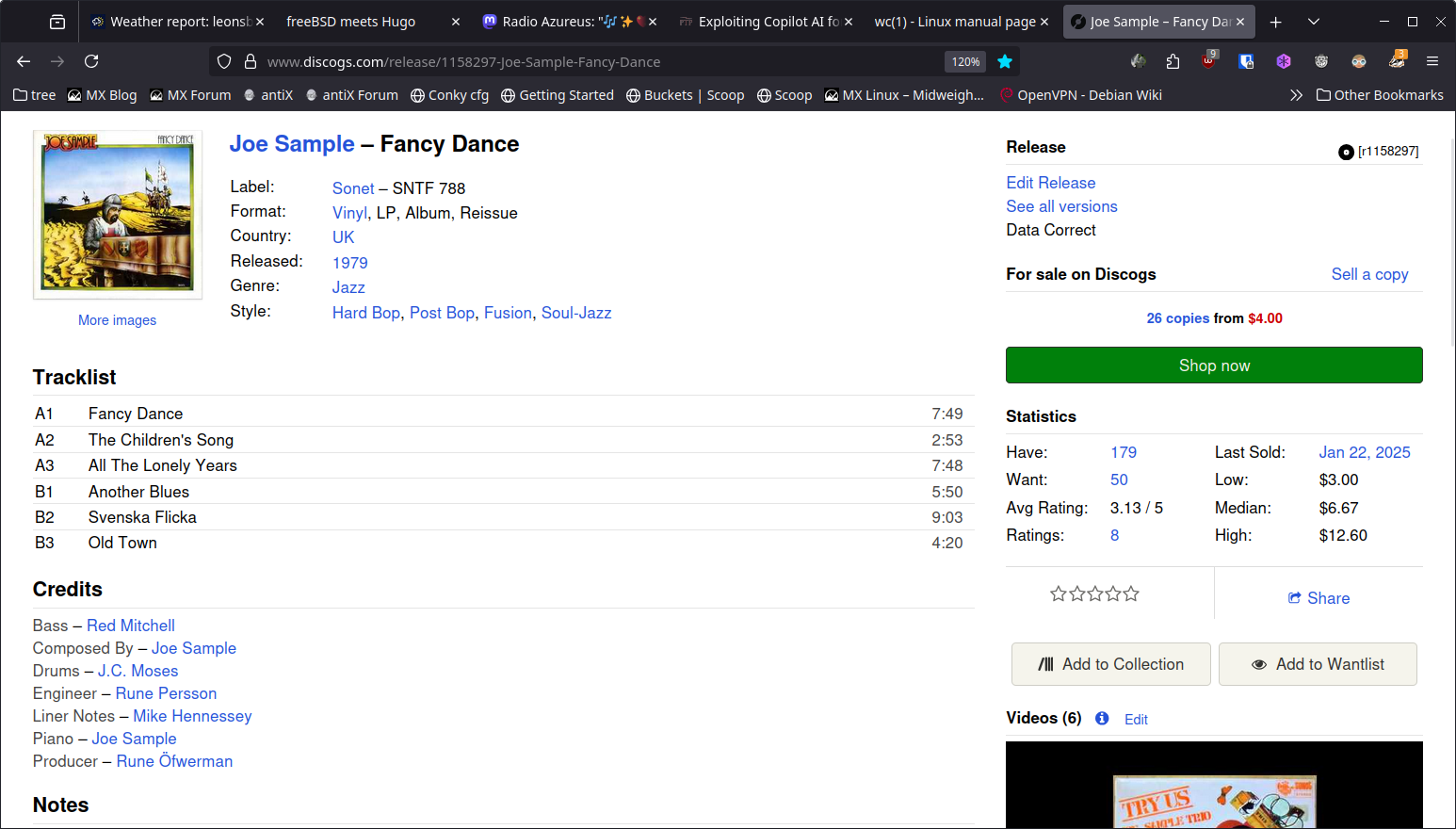Viewport: 1456px width, 829px height.
Task: Play the Try Us video thumbnail
Action: (1214, 785)
